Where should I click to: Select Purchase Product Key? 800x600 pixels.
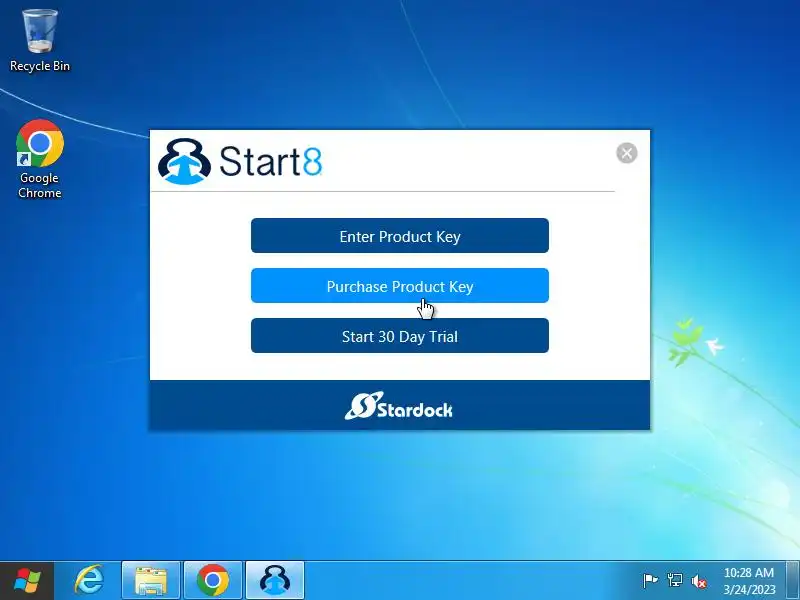tap(399, 286)
